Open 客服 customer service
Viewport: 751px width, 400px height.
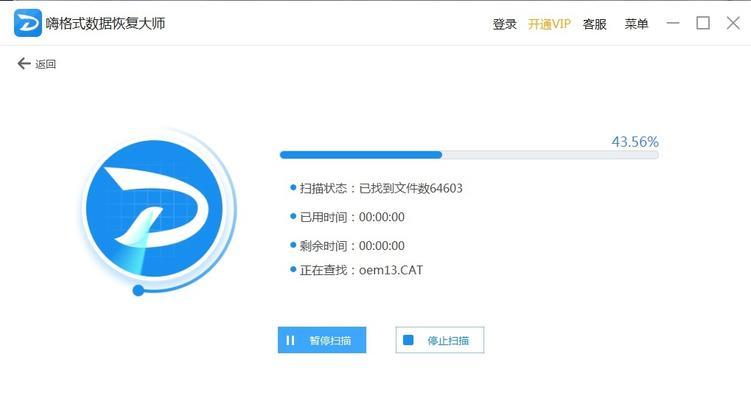point(594,24)
